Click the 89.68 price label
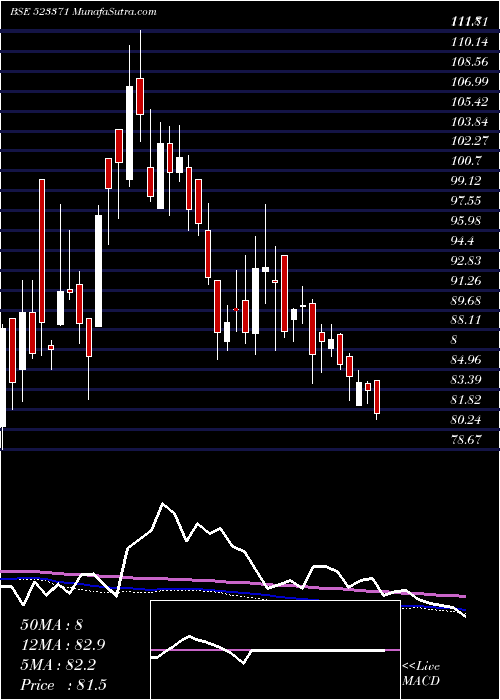Image resolution: width=500 pixels, height=700 pixels. pos(466,300)
